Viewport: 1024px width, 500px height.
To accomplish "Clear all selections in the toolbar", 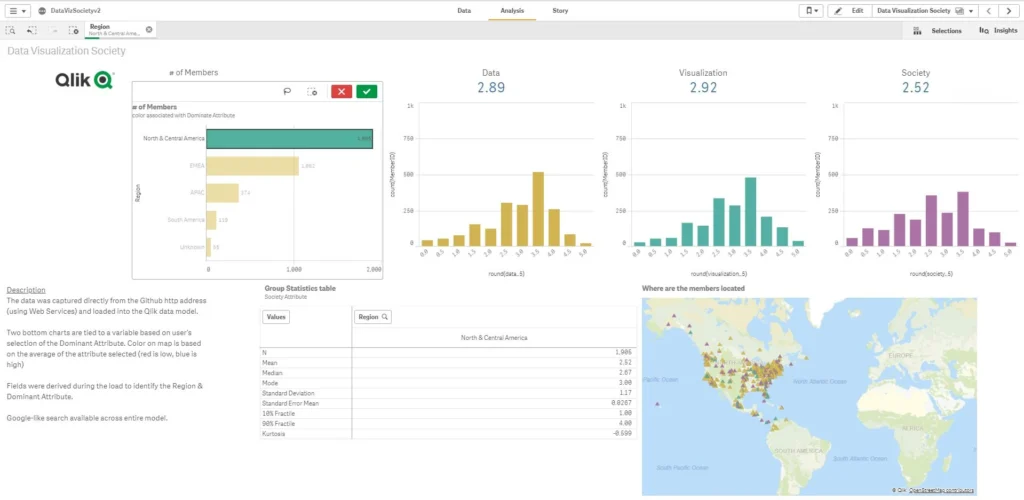I will click(x=74, y=30).
